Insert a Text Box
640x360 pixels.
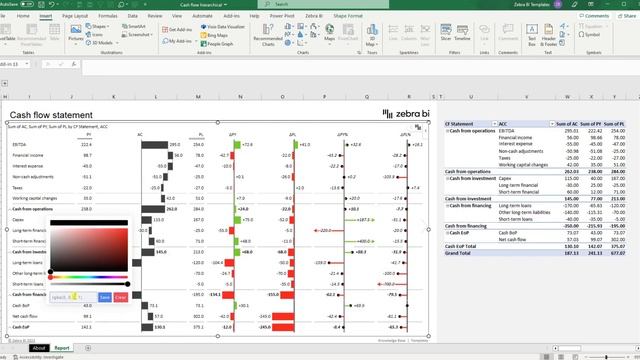(x=531, y=35)
